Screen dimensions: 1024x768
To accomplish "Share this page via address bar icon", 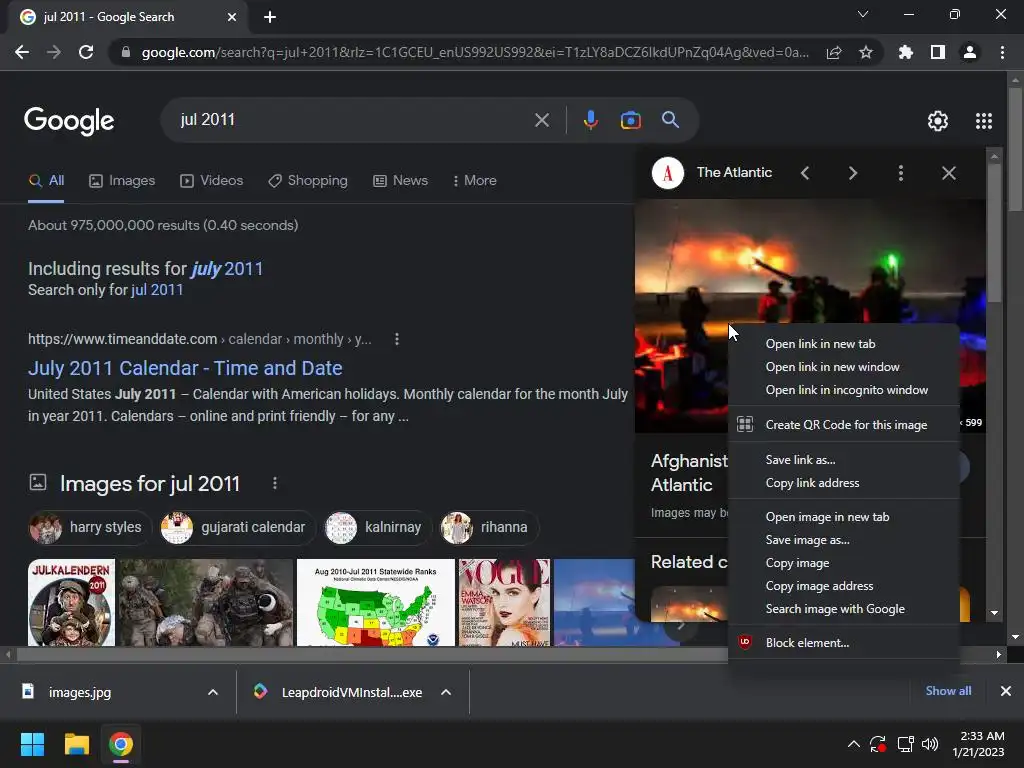I will click(834, 52).
